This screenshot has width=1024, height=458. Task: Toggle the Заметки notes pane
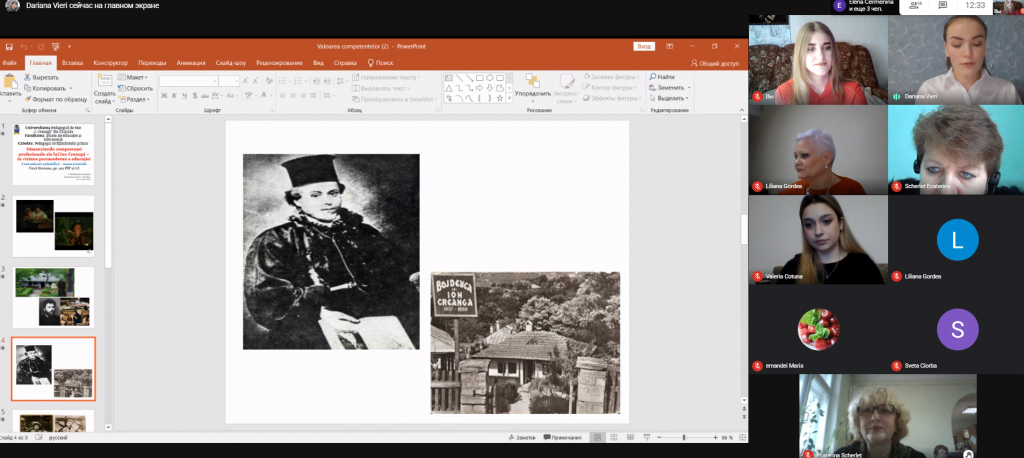[x=521, y=437]
